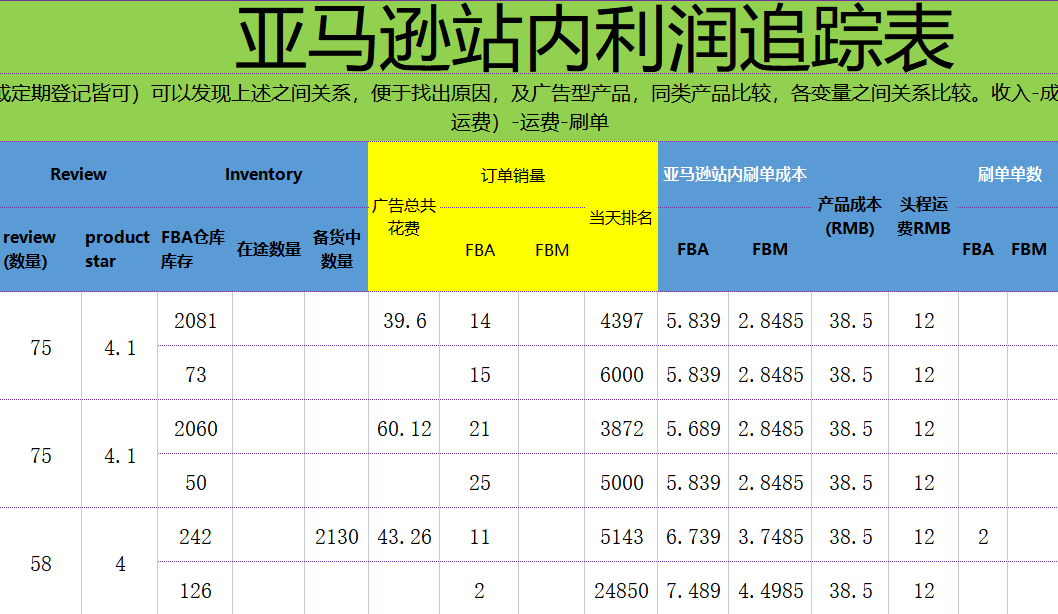Select FBA header under 刷单单数

coord(978,249)
